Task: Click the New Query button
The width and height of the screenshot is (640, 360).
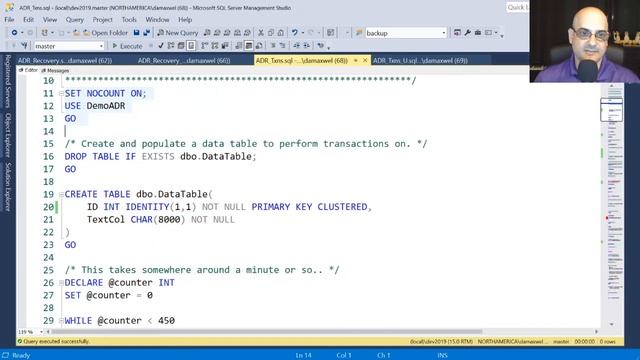Action: [178, 33]
